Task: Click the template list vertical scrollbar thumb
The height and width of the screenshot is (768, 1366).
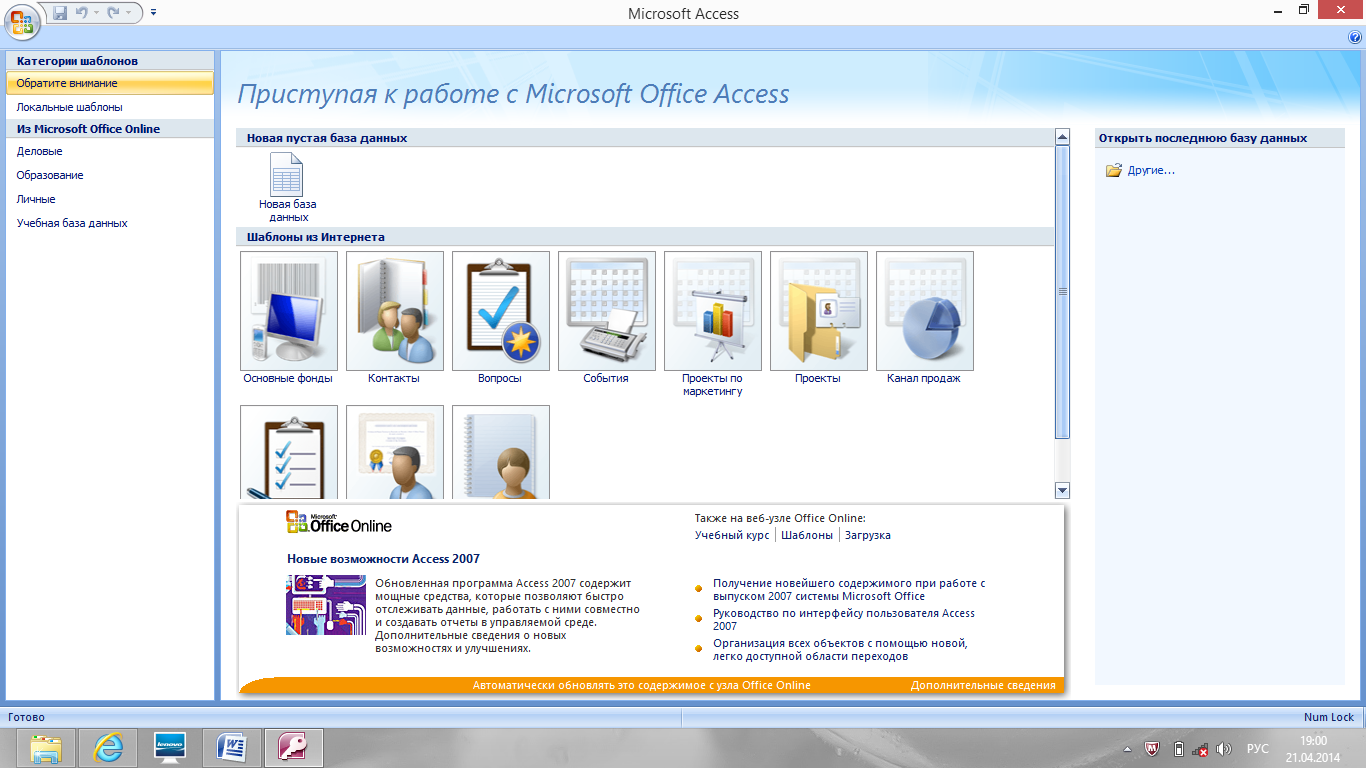Action: [1062, 291]
